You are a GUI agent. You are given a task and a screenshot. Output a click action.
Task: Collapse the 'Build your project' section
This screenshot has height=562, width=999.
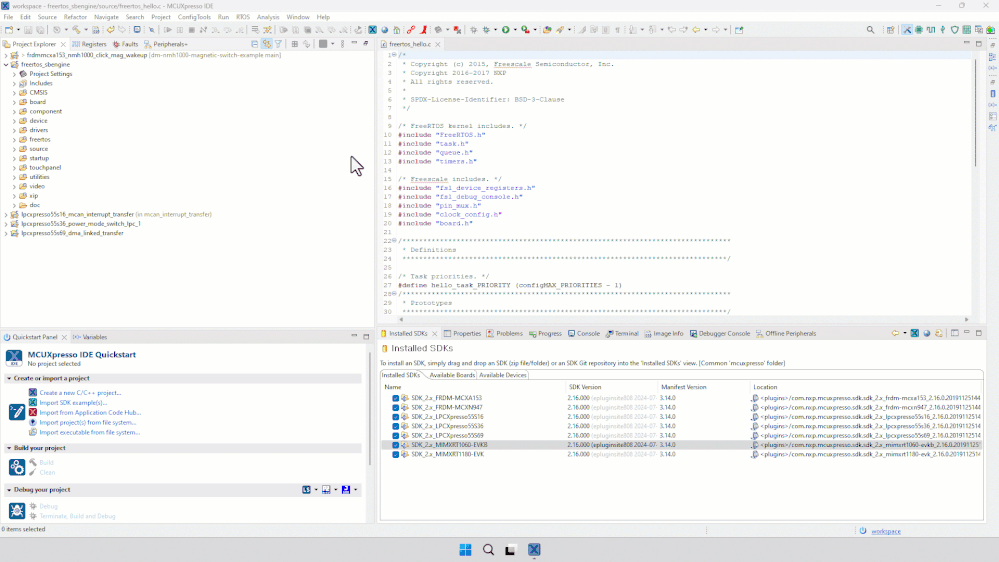(8, 448)
